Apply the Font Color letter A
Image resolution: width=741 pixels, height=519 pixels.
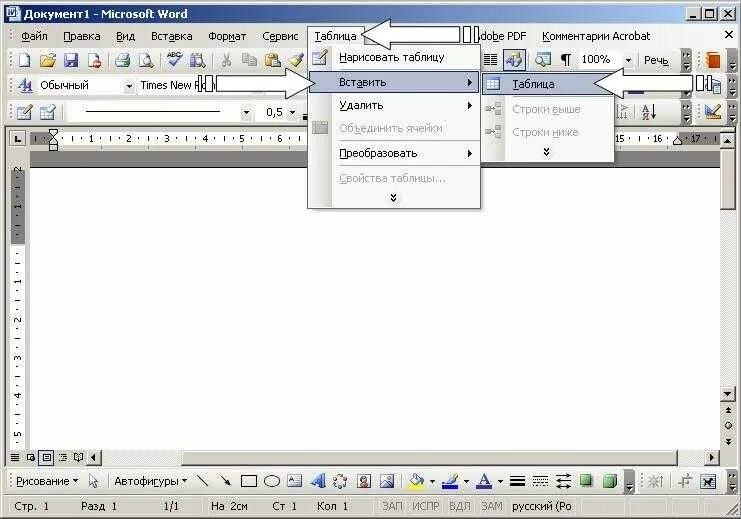(484, 481)
